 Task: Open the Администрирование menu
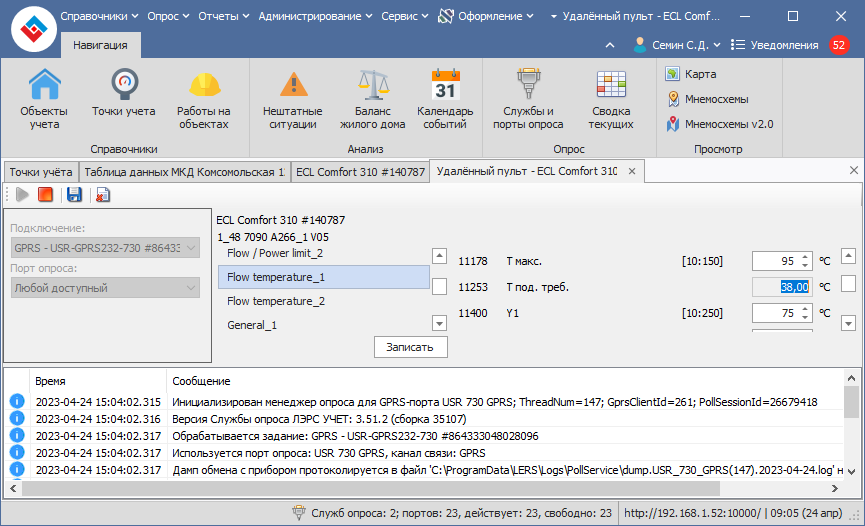pos(316,17)
